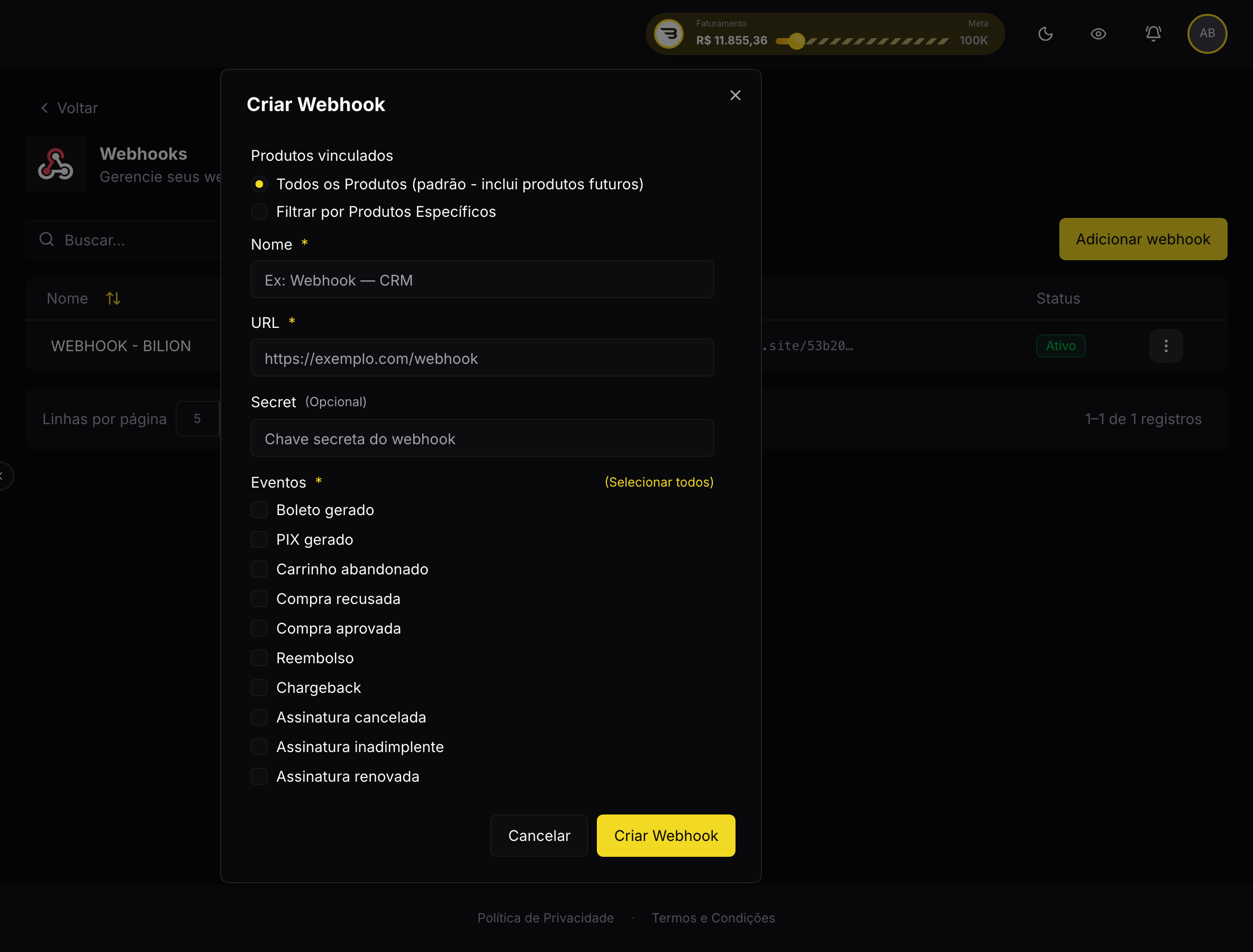Click the Faturamento progress slider knob

tap(796, 41)
